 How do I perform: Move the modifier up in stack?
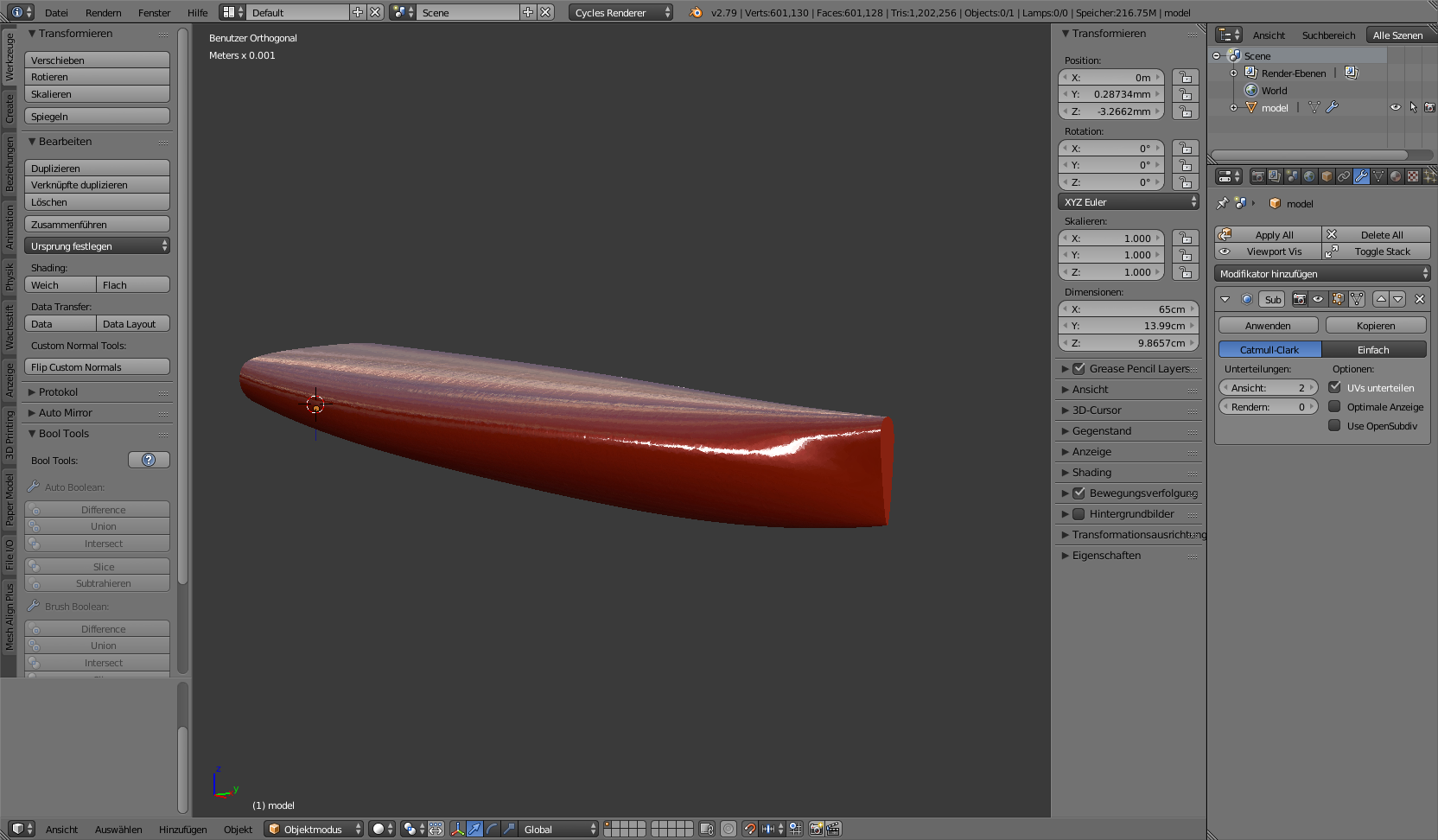click(x=1381, y=299)
